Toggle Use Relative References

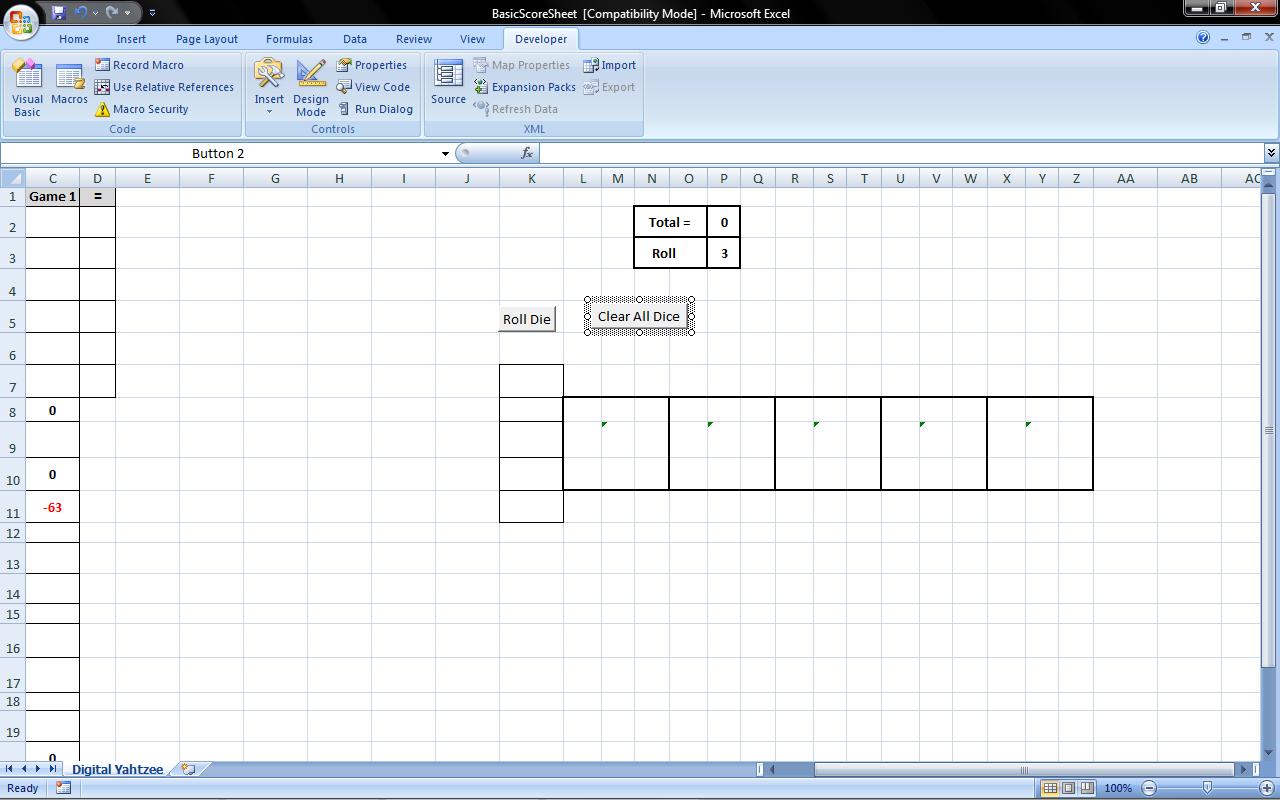pyautogui.click(x=164, y=87)
